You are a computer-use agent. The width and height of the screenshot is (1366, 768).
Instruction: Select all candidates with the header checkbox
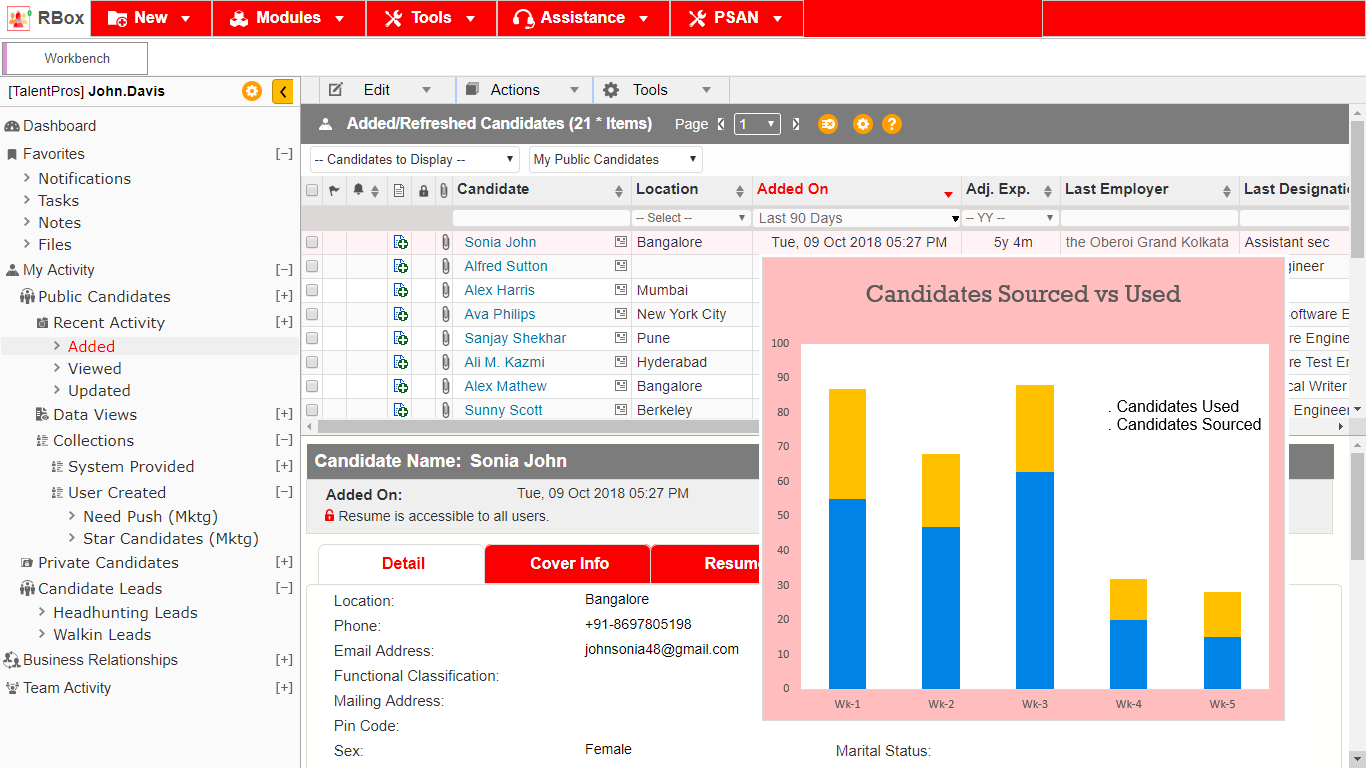[312, 190]
